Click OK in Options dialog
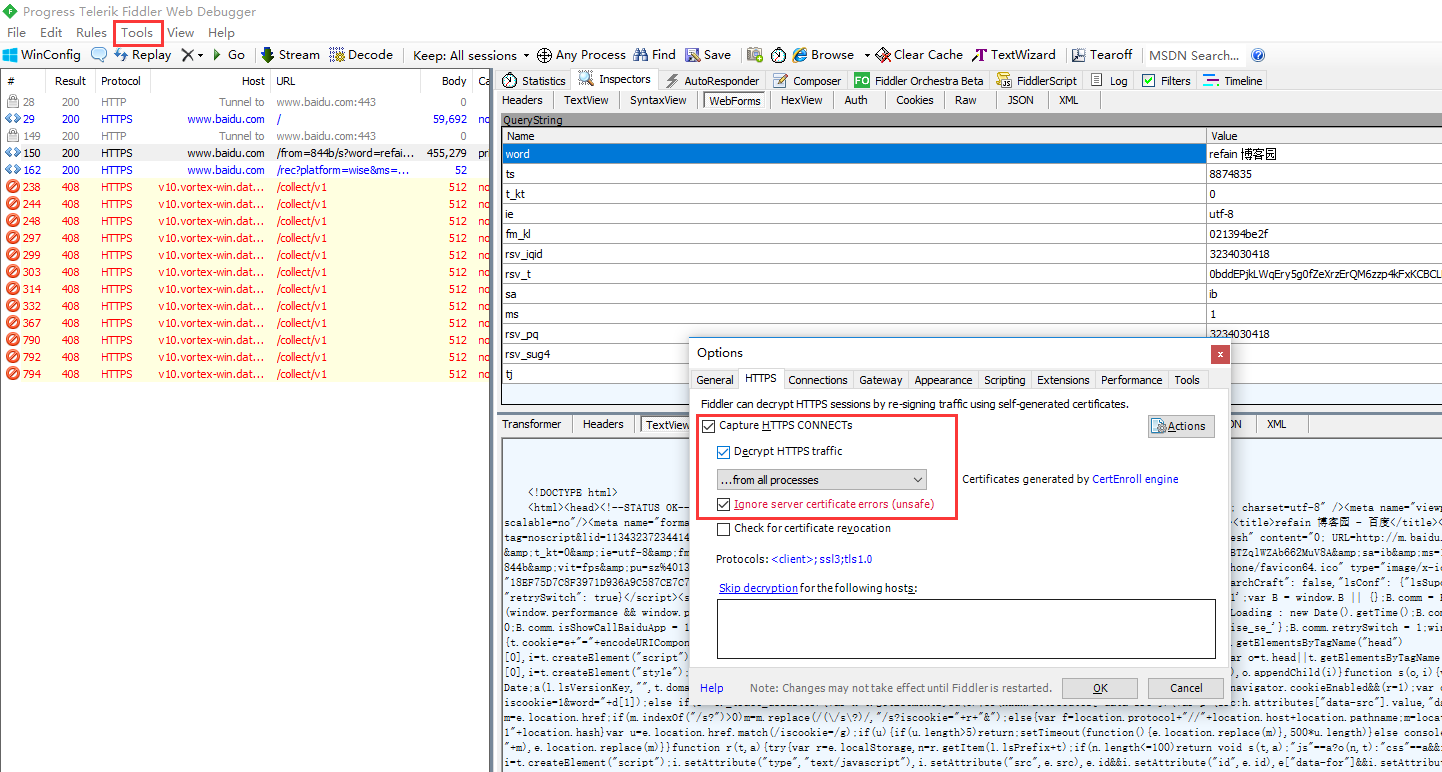 1100,688
